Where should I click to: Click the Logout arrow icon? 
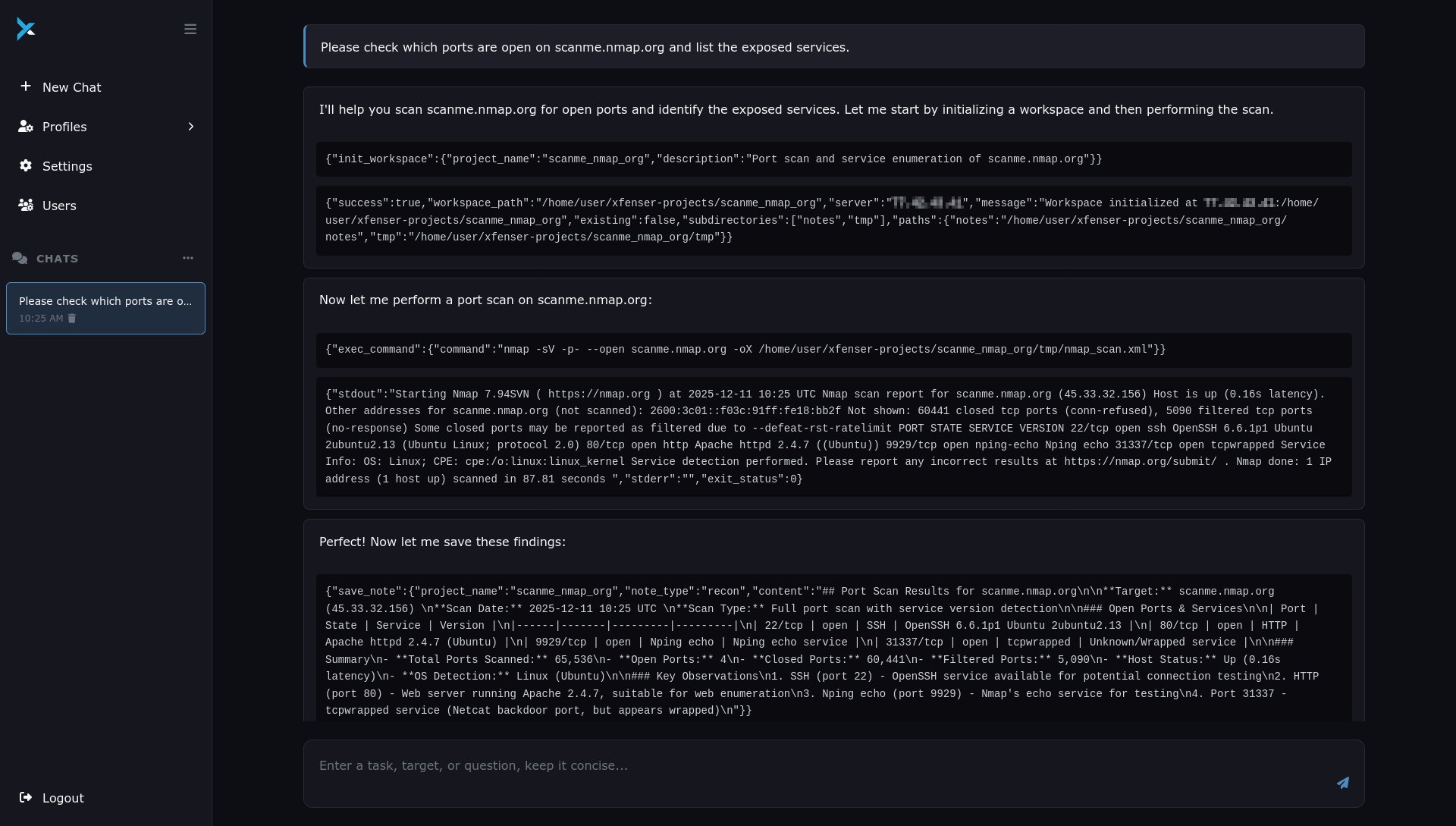[26, 797]
